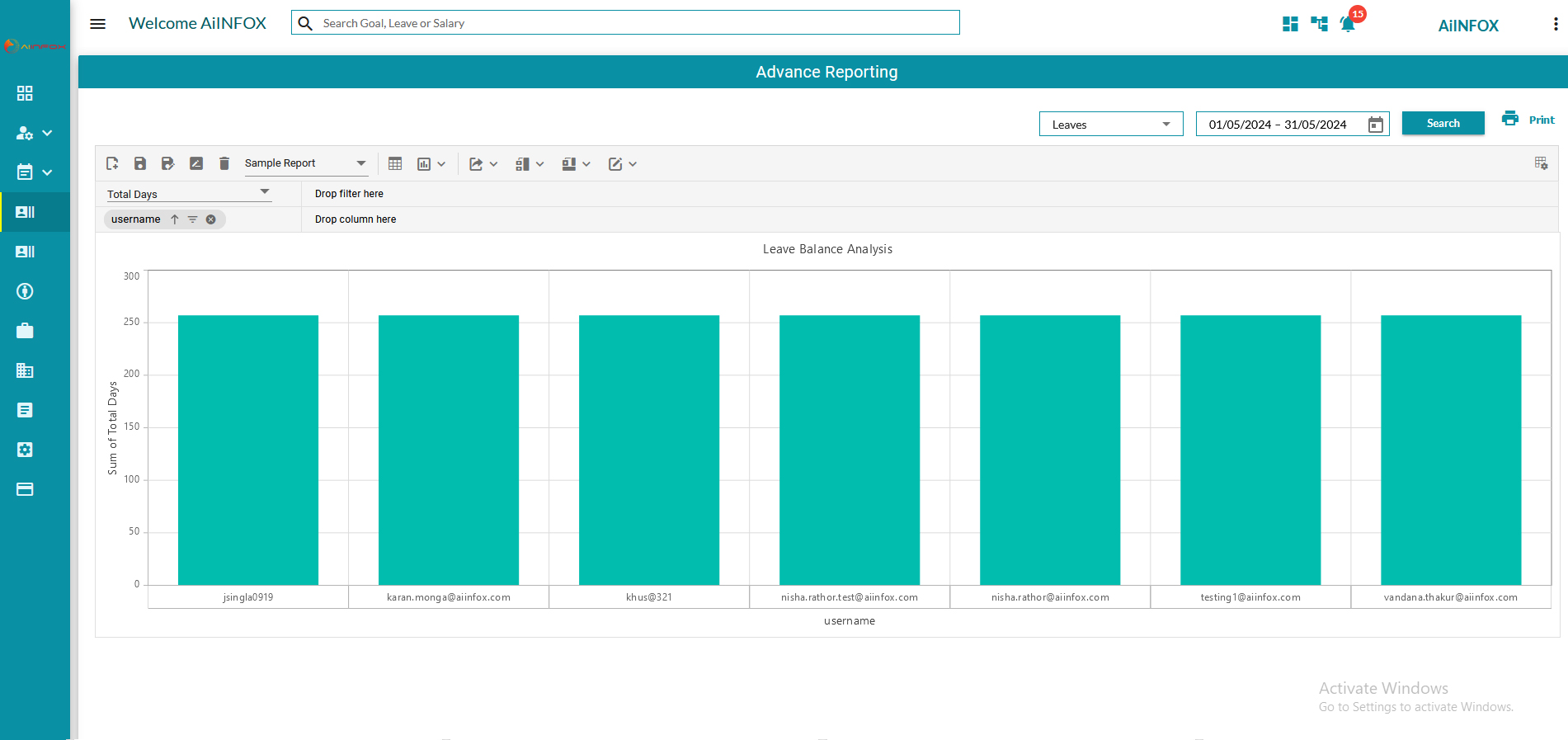Click the username axis title
This screenshot has width=1568, height=740.
pyautogui.click(x=850, y=621)
